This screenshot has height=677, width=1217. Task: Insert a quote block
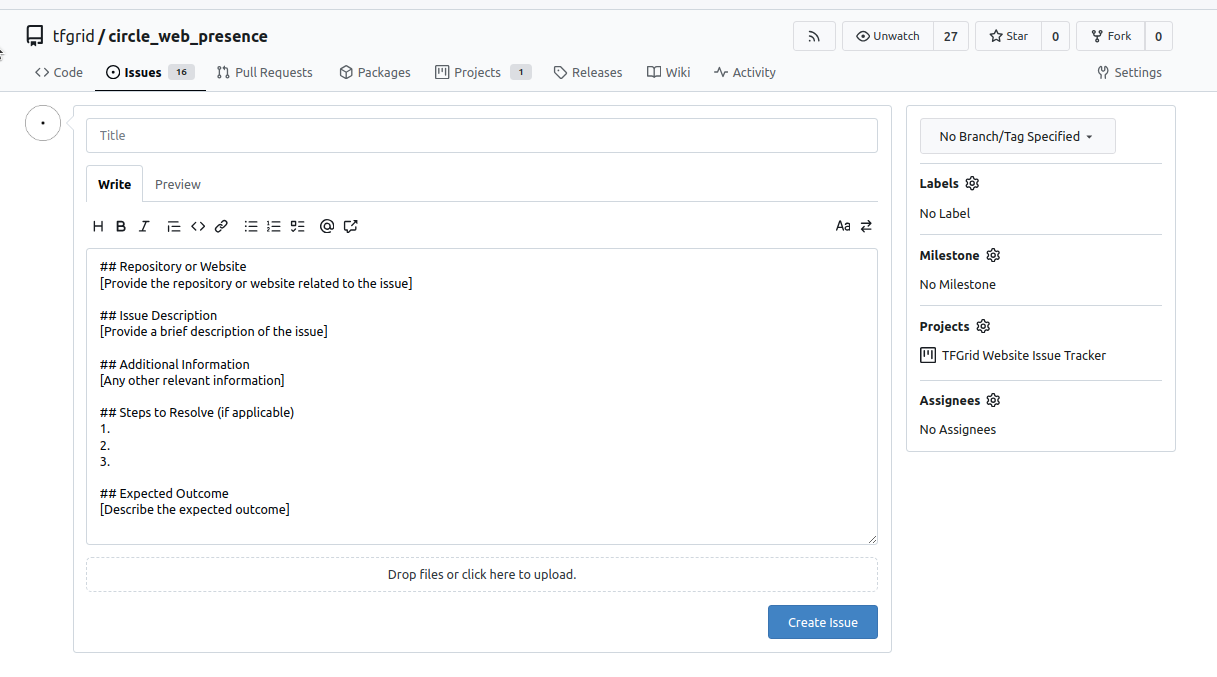173,226
